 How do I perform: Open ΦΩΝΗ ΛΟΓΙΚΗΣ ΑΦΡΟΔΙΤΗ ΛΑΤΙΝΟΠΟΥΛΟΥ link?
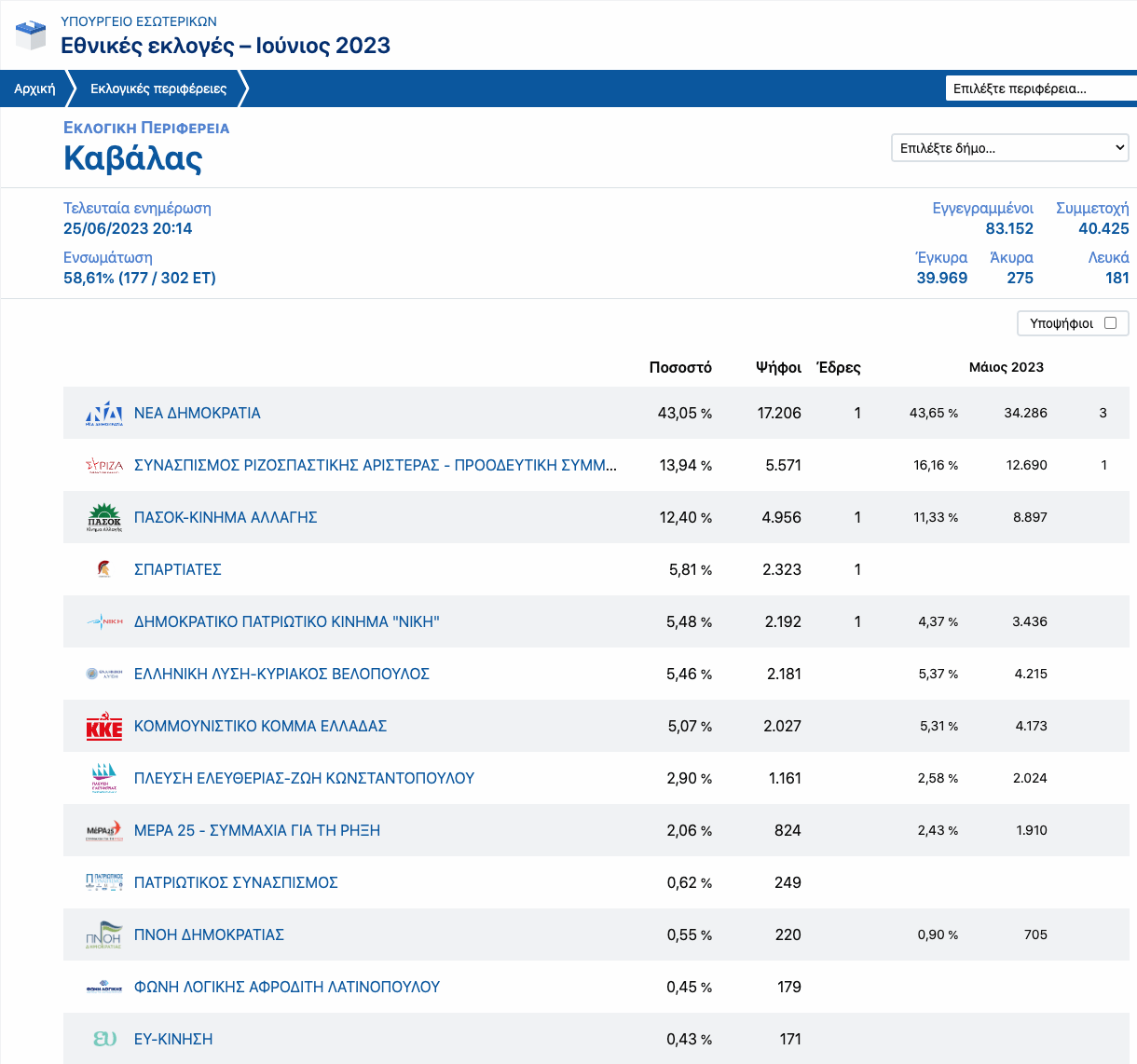pos(287,987)
